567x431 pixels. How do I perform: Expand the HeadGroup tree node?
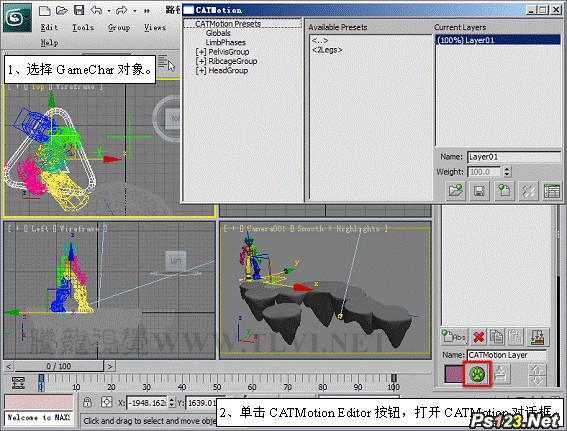201,71
